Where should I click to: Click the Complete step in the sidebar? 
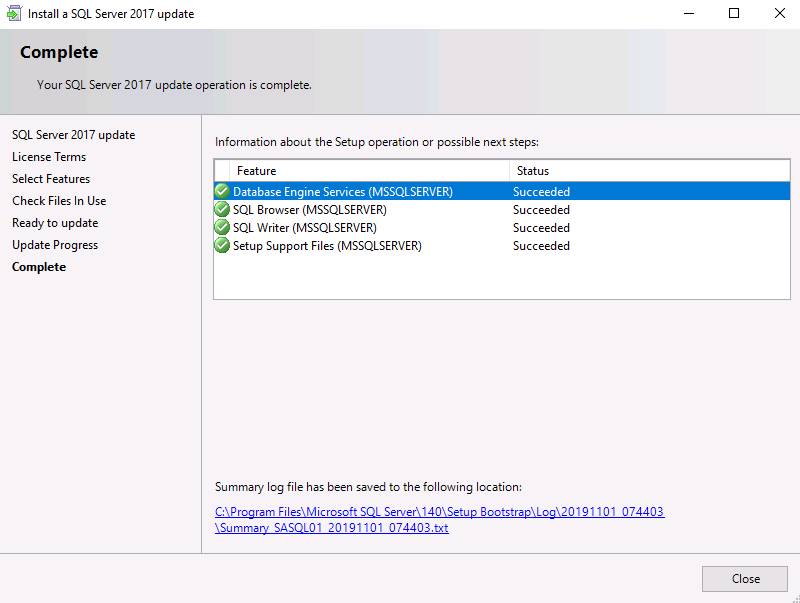[x=39, y=267]
